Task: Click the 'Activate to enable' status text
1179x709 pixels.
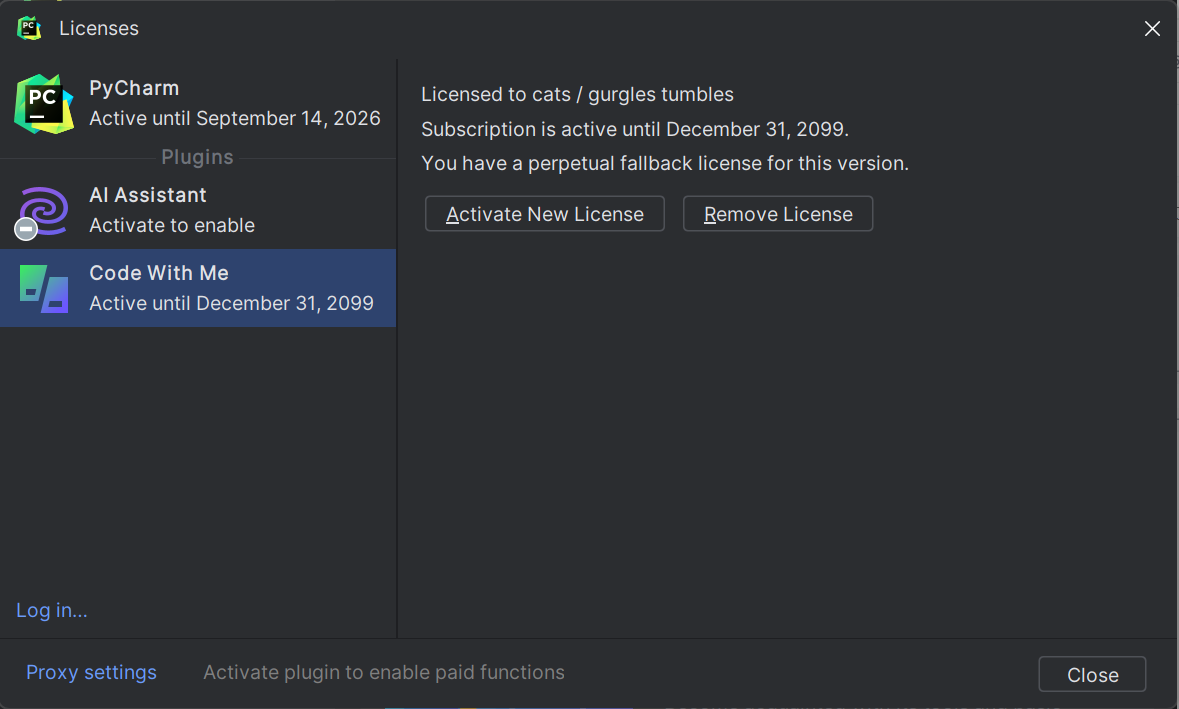Action: (172, 225)
